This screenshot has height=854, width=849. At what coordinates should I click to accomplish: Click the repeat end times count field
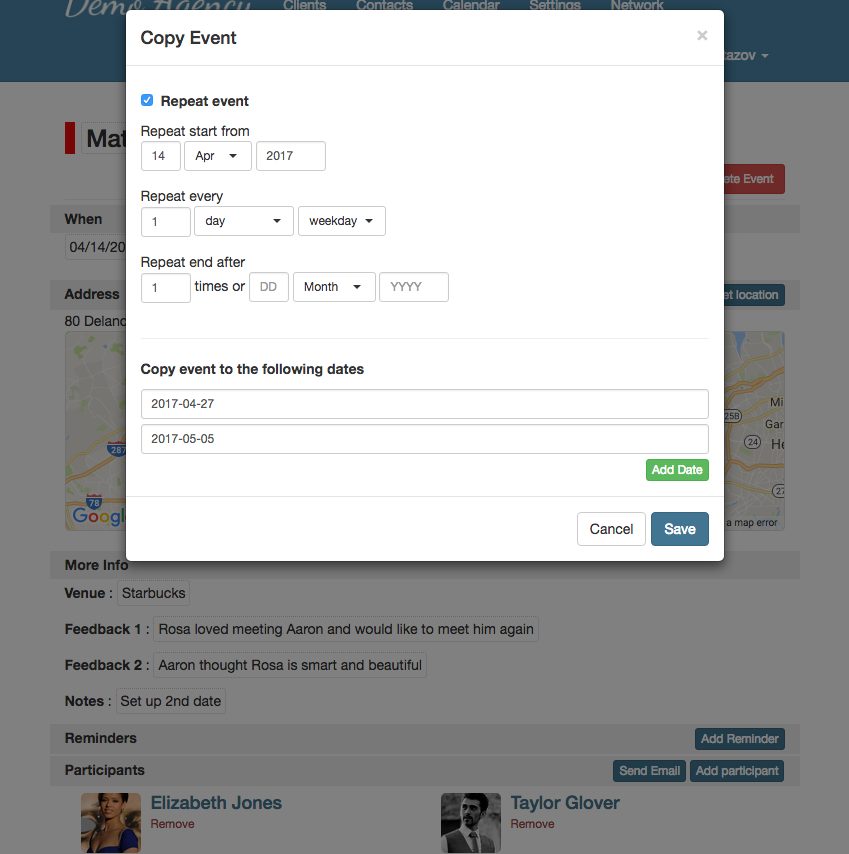click(x=165, y=287)
